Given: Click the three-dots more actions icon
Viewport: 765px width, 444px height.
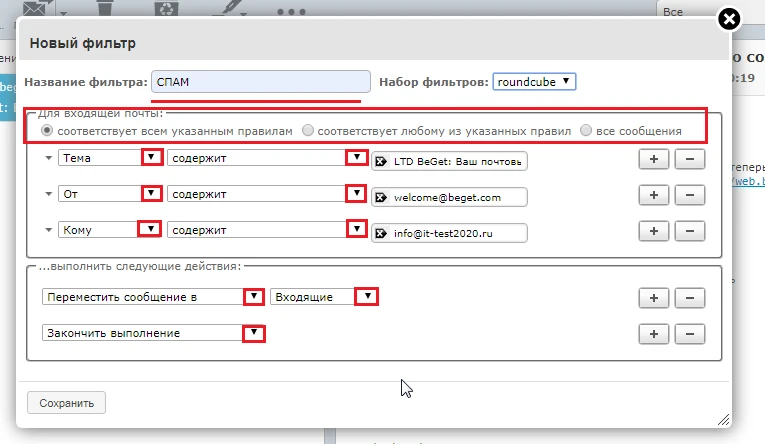Looking at the screenshot, I should click(x=291, y=12).
